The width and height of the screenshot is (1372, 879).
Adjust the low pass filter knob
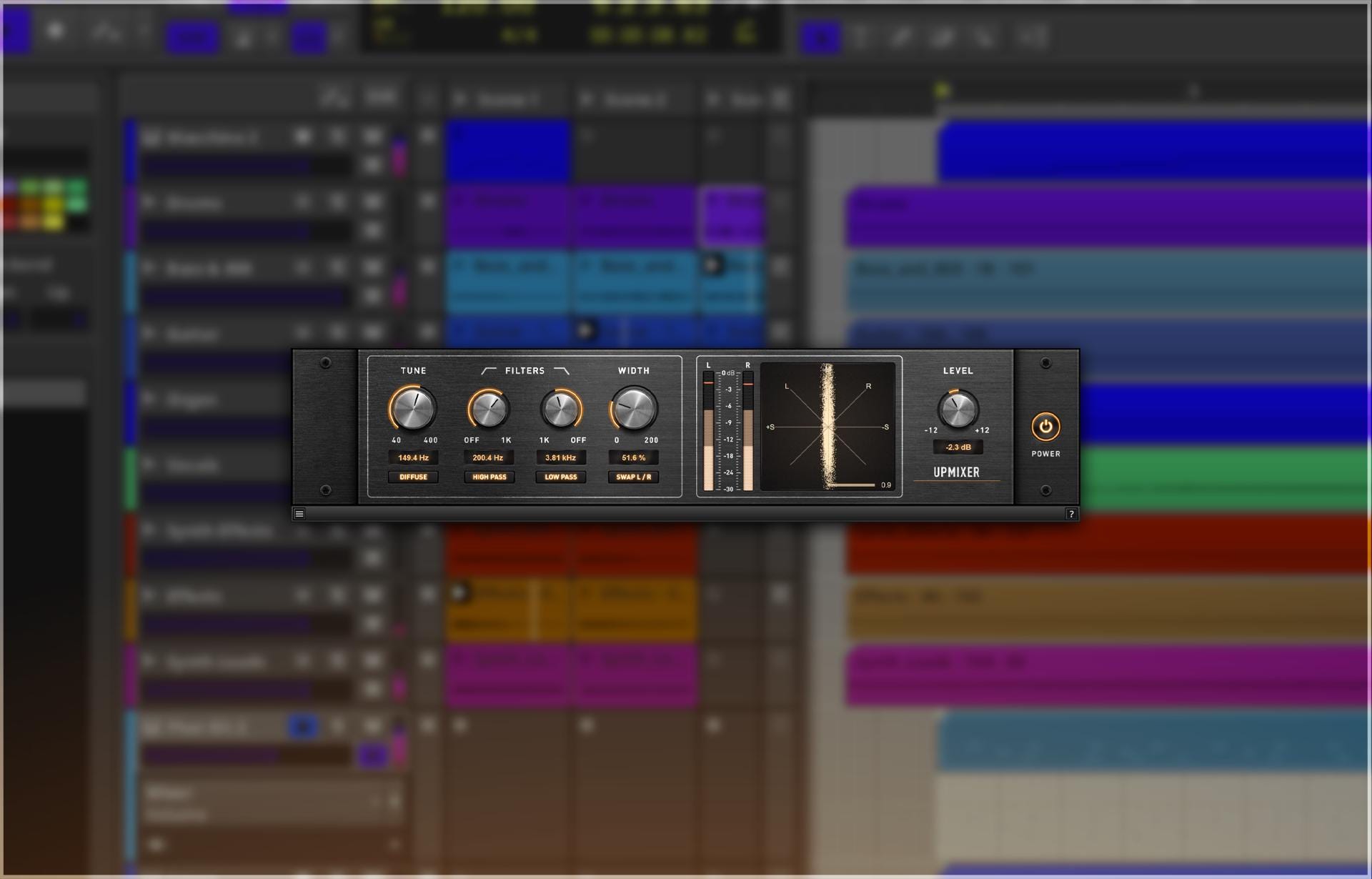point(561,409)
